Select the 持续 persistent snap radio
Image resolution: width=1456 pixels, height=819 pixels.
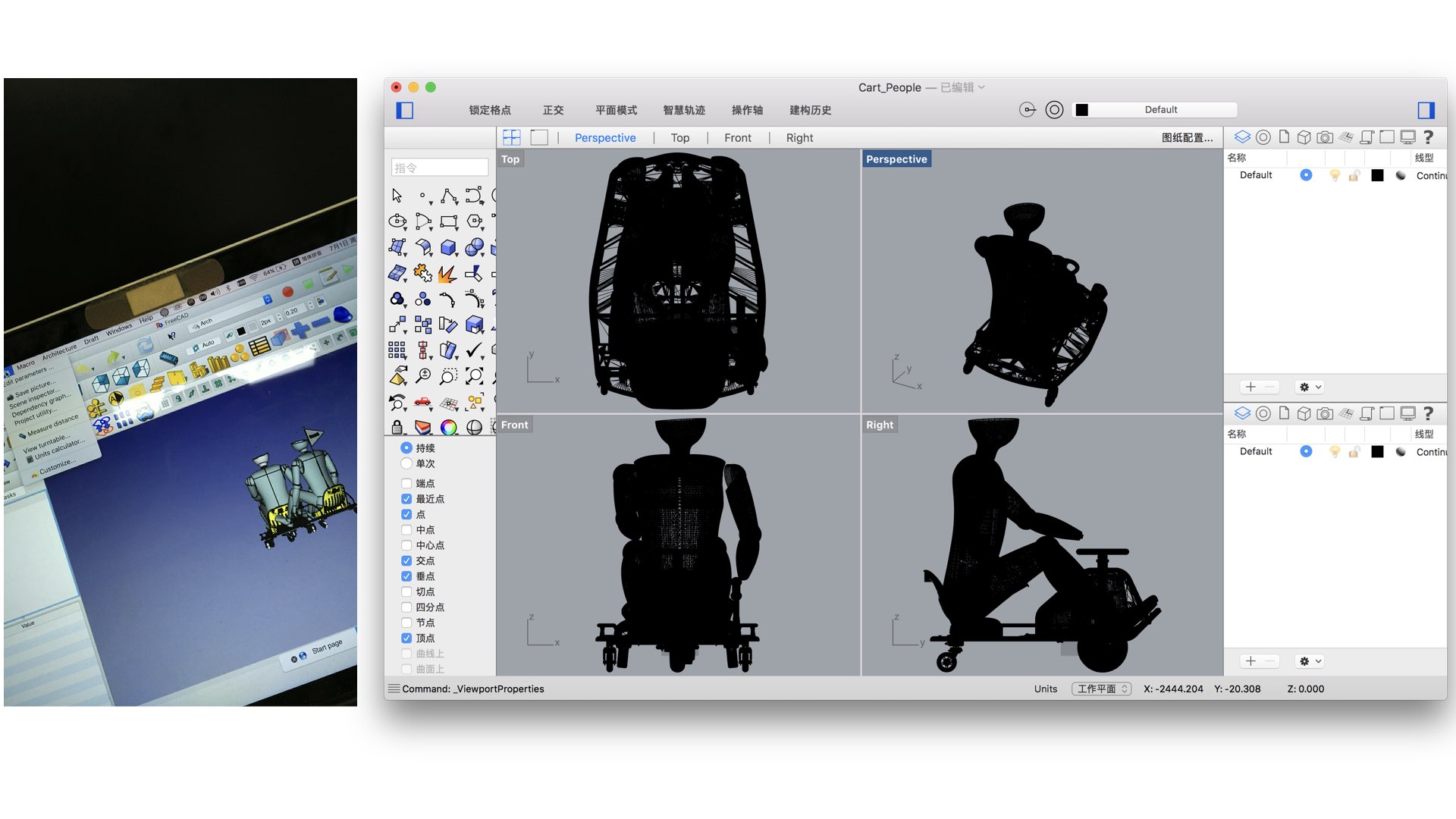[406, 448]
